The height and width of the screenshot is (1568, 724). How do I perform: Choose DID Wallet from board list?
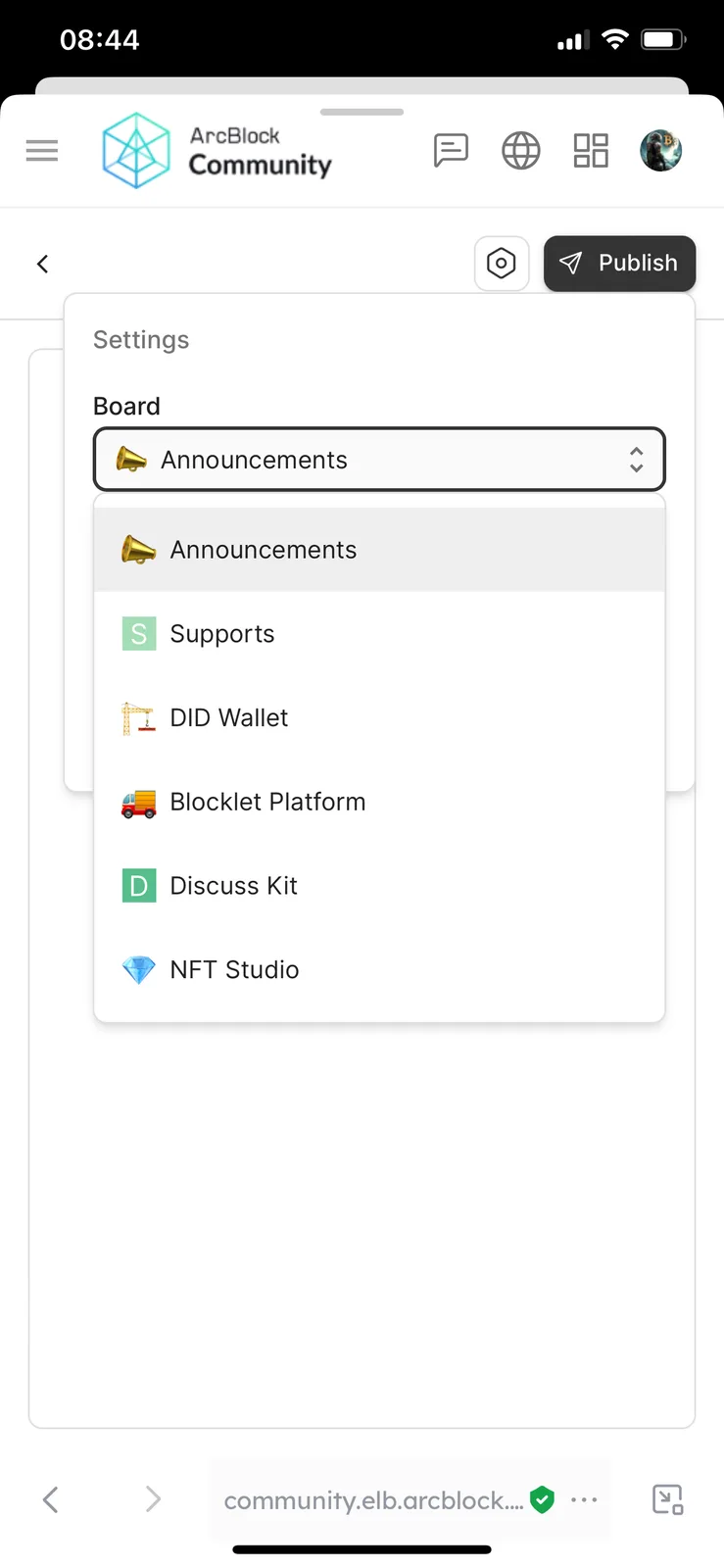click(x=379, y=718)
